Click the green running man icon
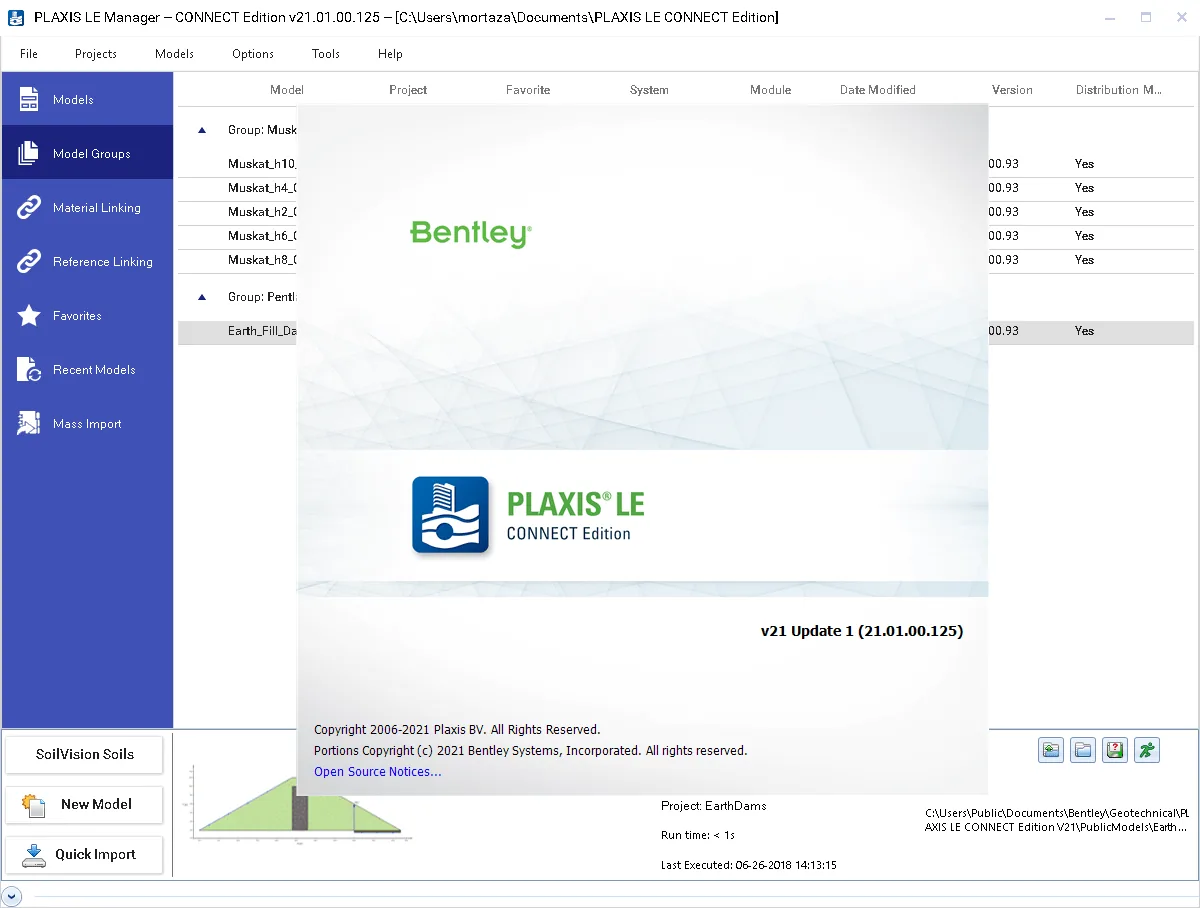The width and height of the screenshot is (1200, 908). point(1147,750)
